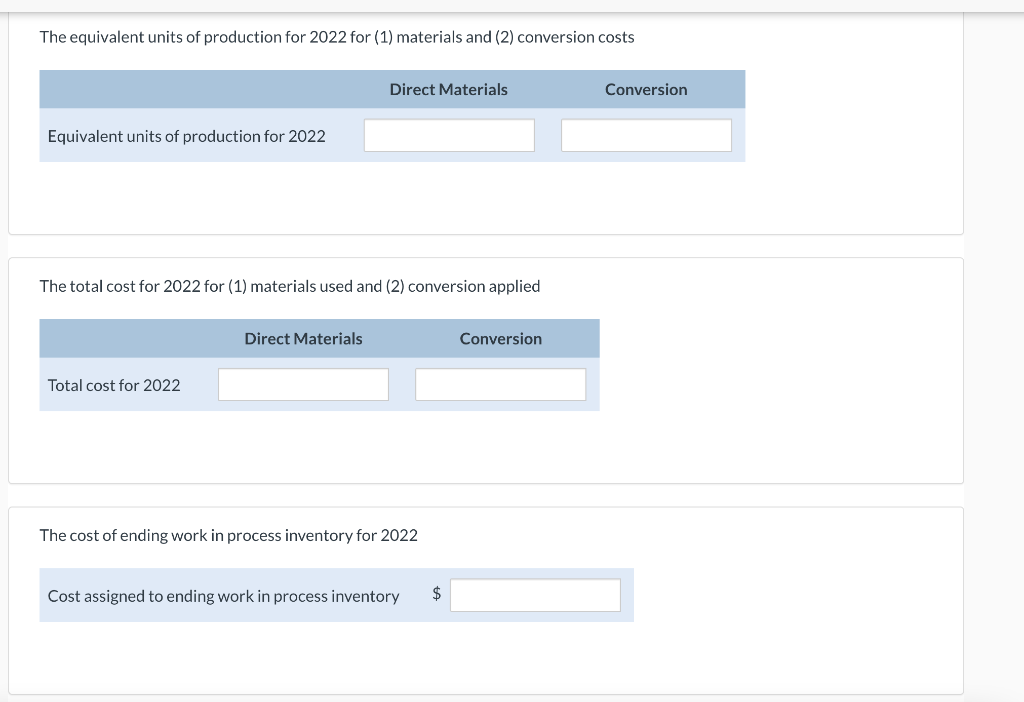Click the Direct Materials equivalent units input field

pos(448,135)
